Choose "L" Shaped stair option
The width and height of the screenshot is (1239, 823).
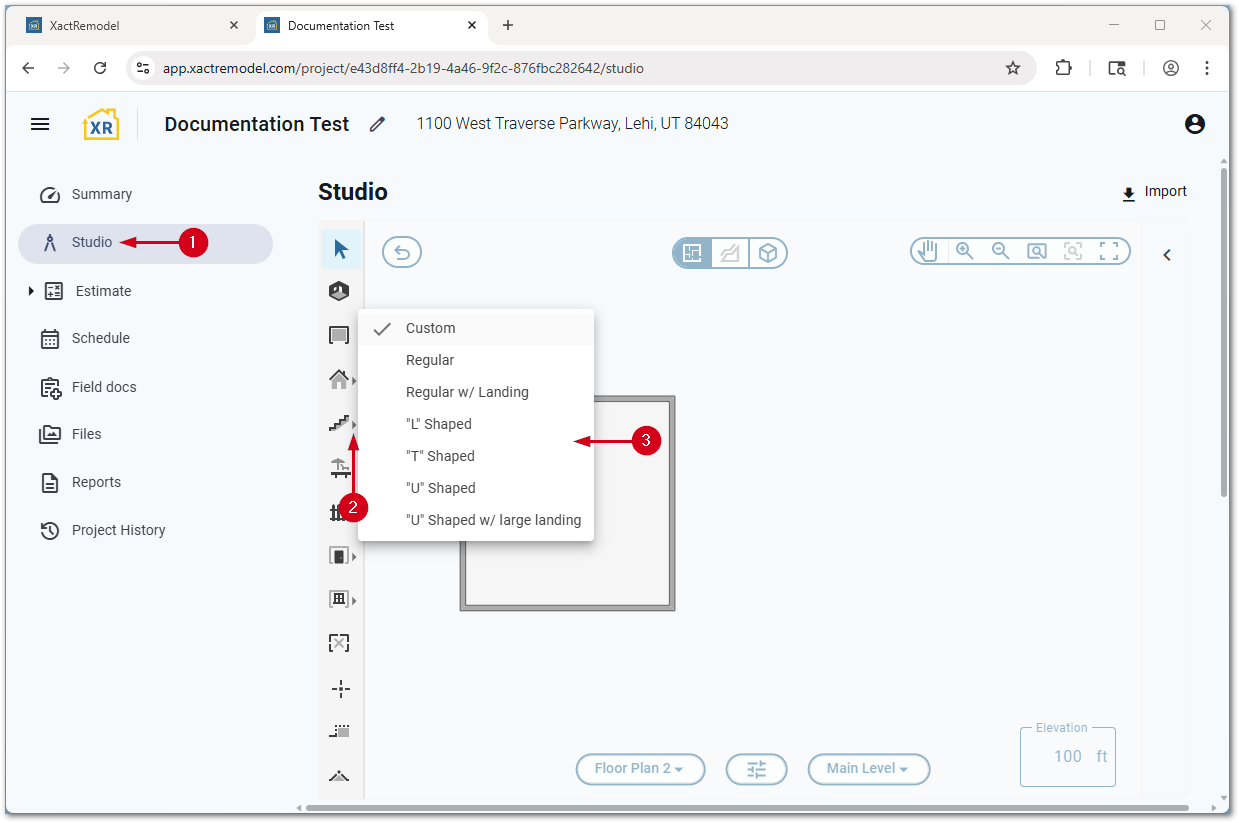pyautogui.click(x=438, y=424)
